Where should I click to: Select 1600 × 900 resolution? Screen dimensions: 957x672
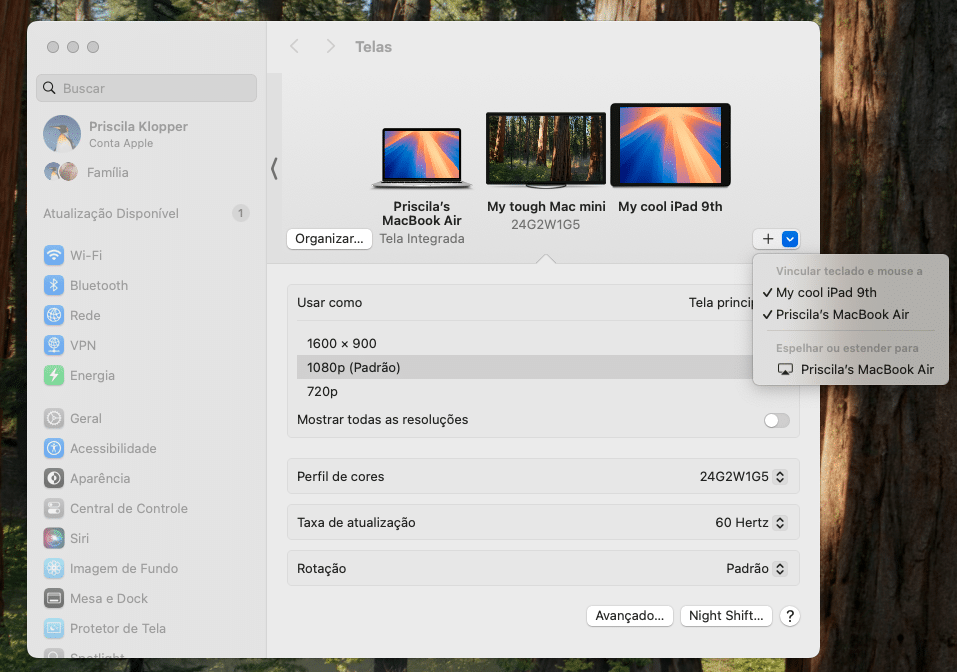tap(342, 343)
